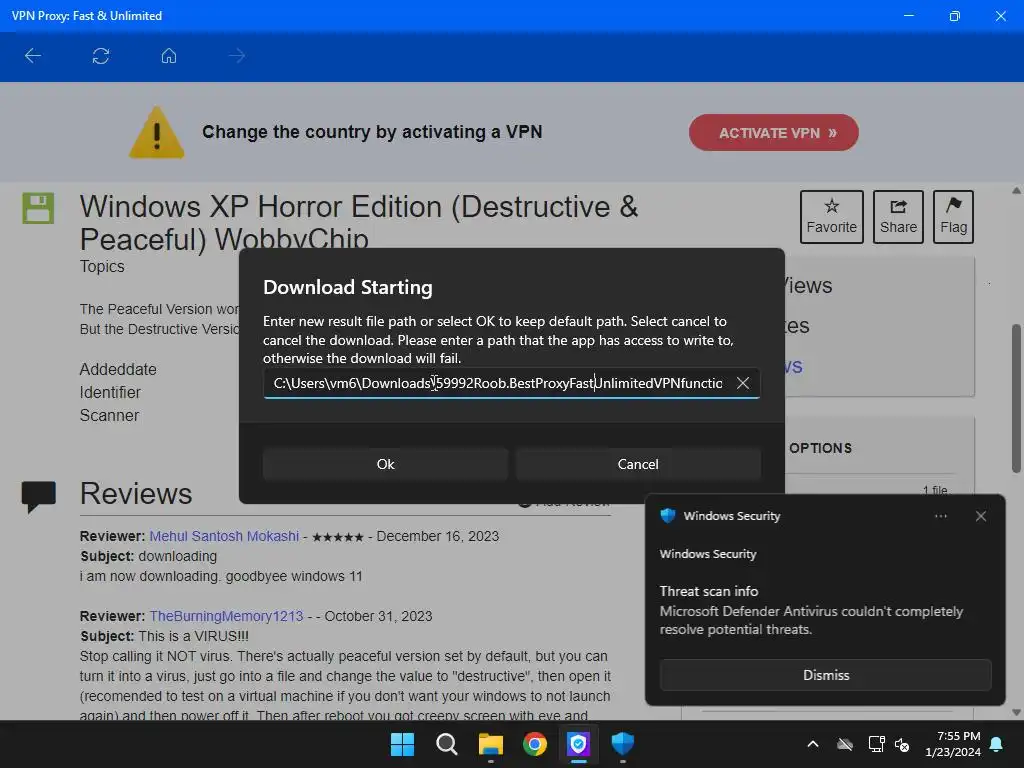Open the Share button
This screenshot has height=768, width=1024.
tap(898, 217)
